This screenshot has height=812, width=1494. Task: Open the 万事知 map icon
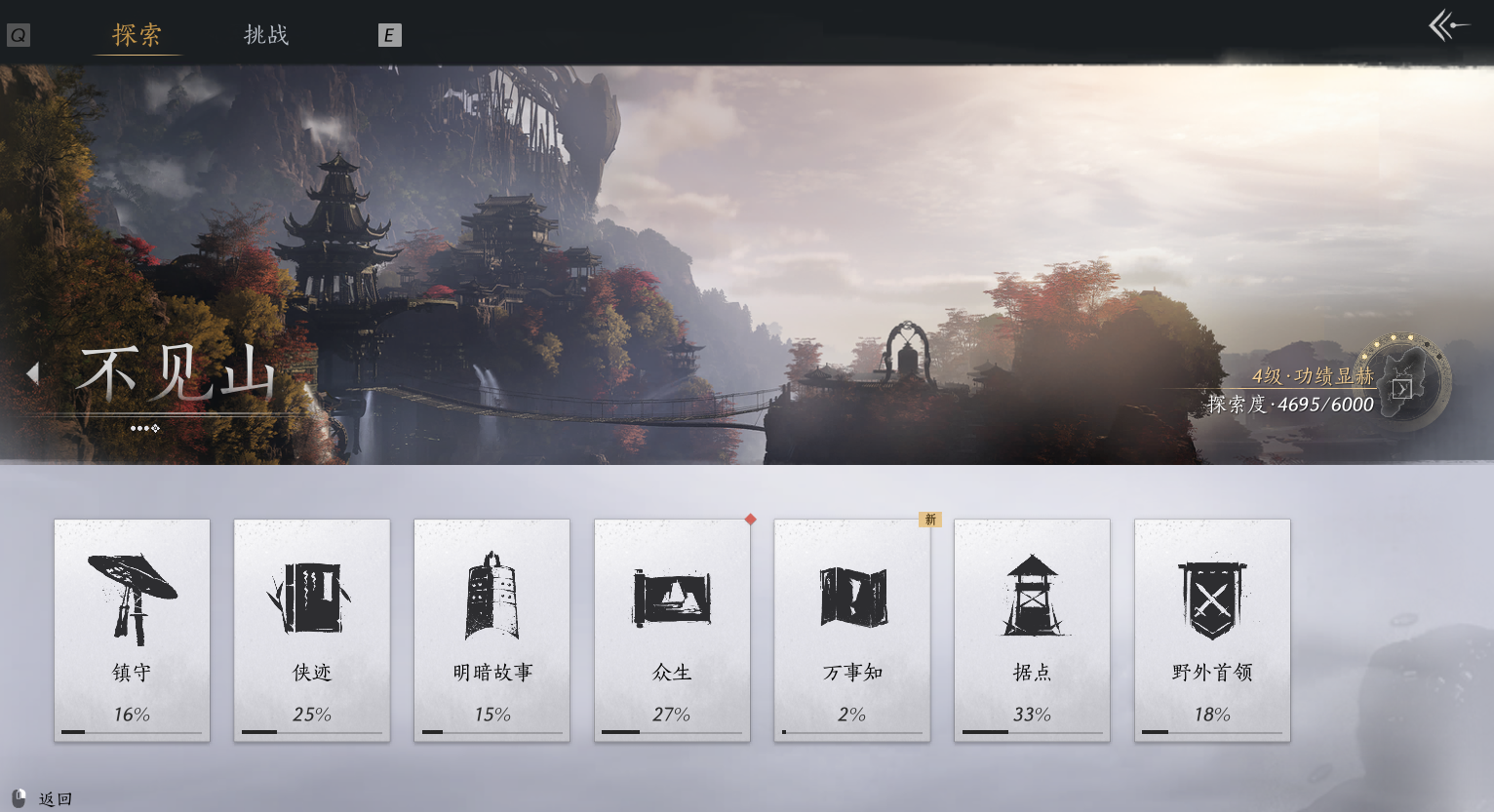[852, 597]
